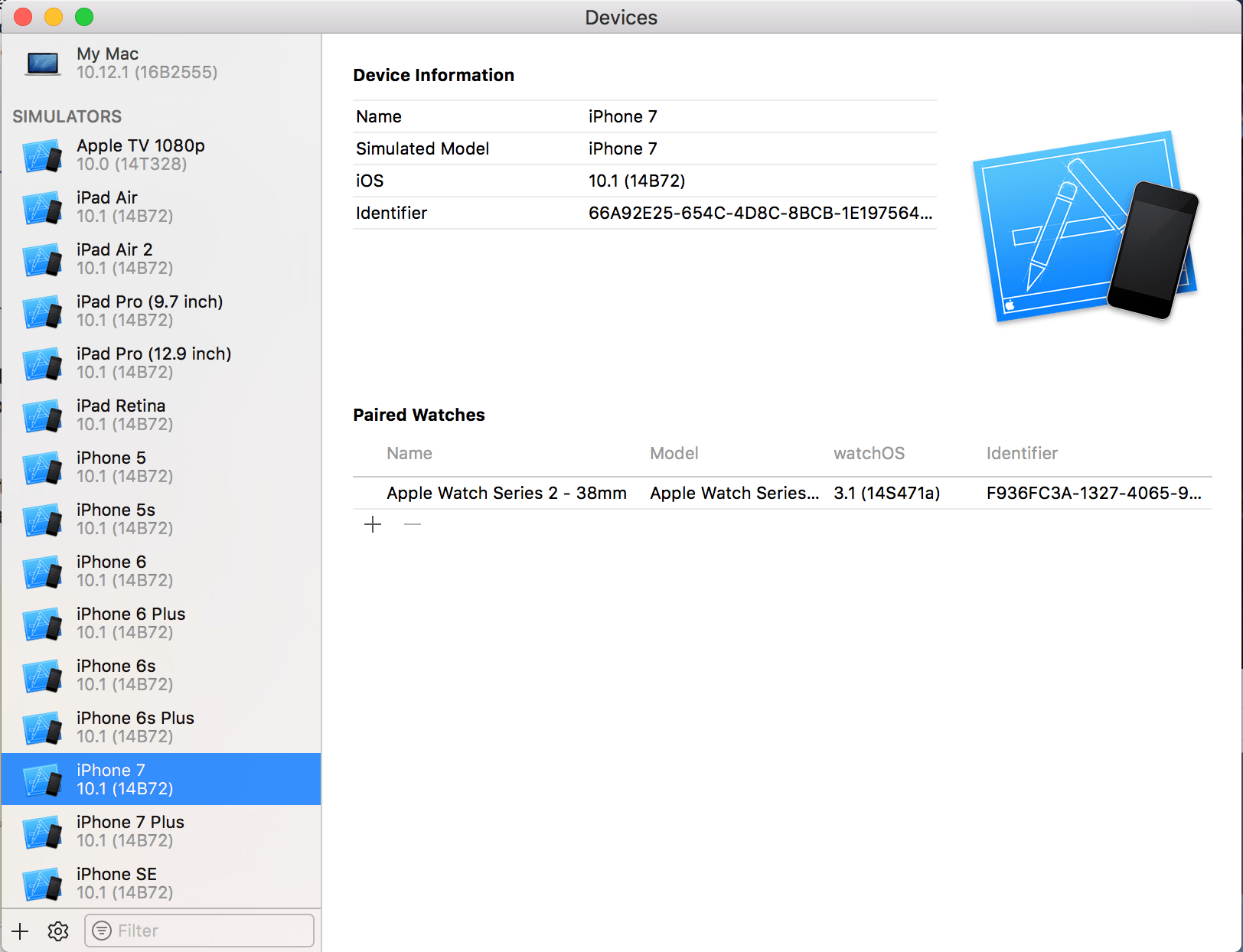Image resolution: width=1243 pixels, height=952 pixels.
Task: Choose iPad Pro (9.7 inch) from simulators
Action: pyautogui.click(x=161, y=311)
